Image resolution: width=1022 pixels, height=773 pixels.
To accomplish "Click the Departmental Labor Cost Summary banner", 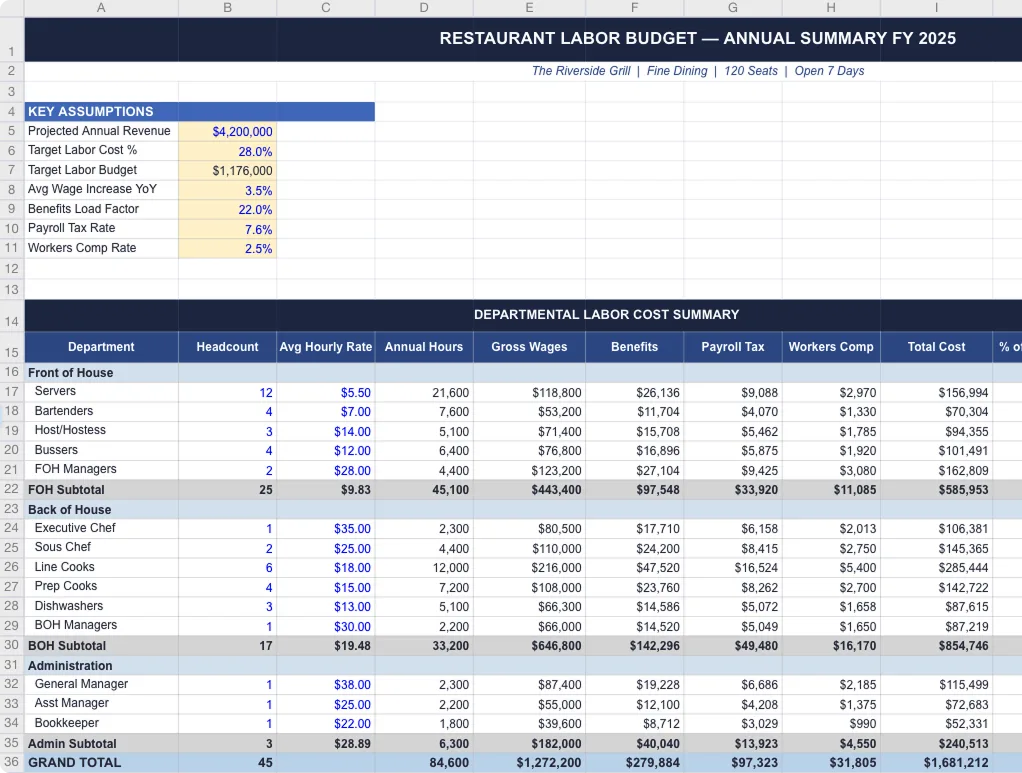I will 606,314.
